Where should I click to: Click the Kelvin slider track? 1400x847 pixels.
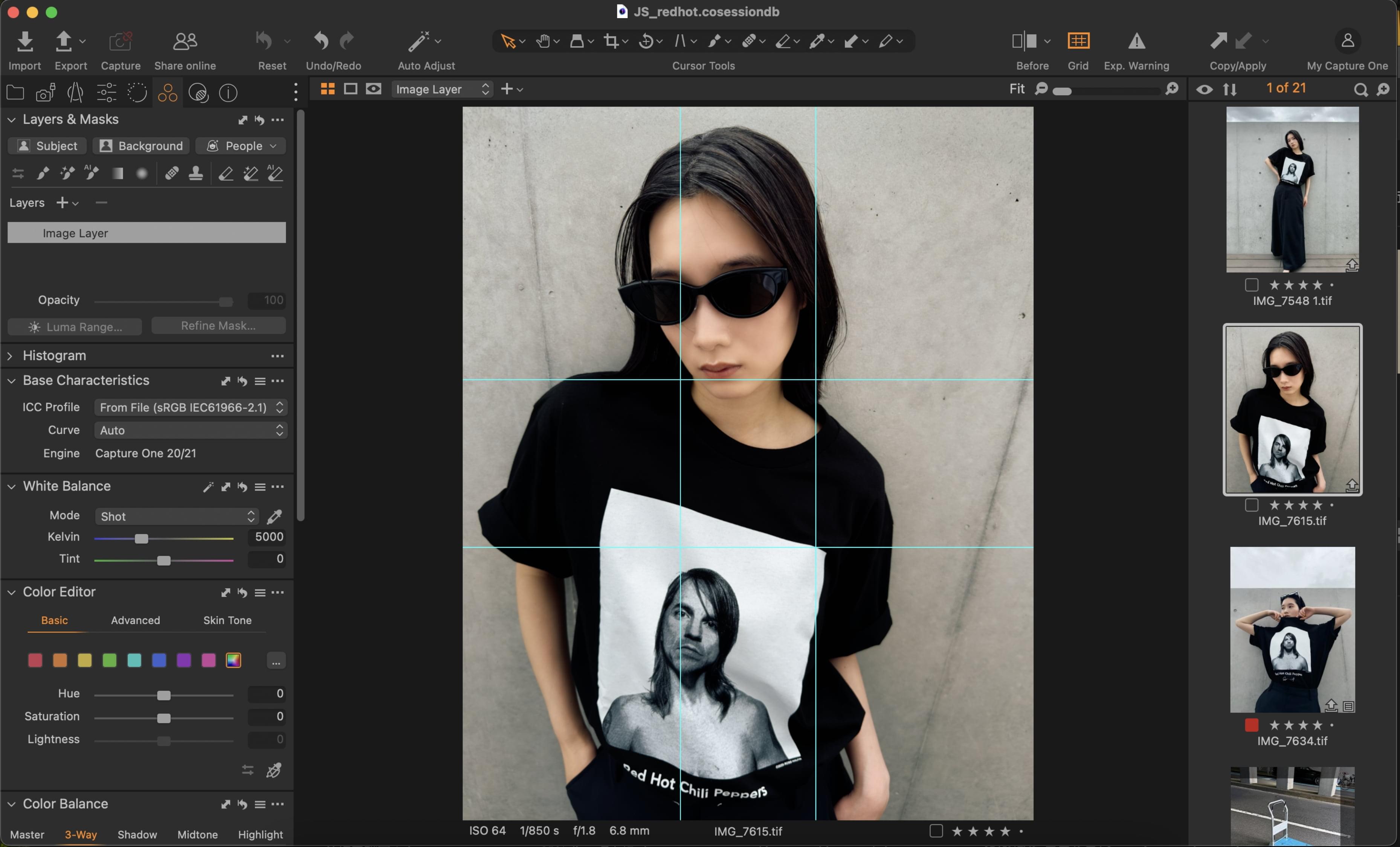[163, 538]
